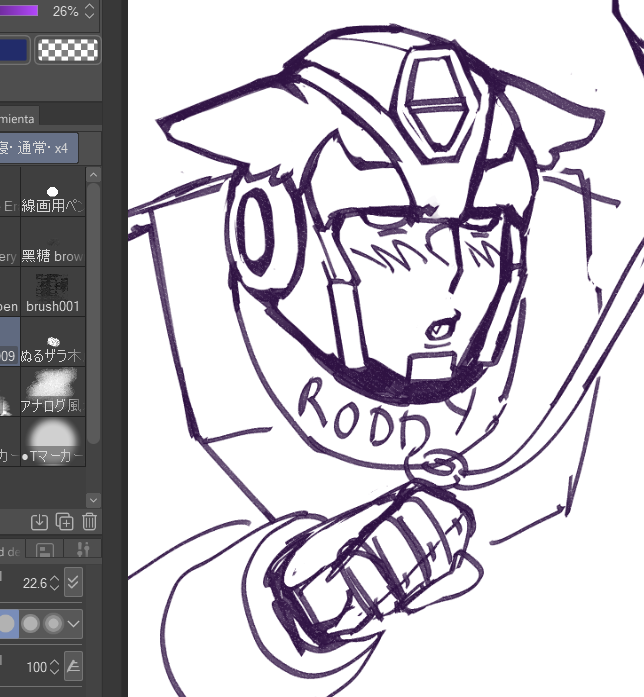The width and height of the screenshot is (644, 697).
Task: Expand the anti-aliasing options chevron
Action: point(74,624)
